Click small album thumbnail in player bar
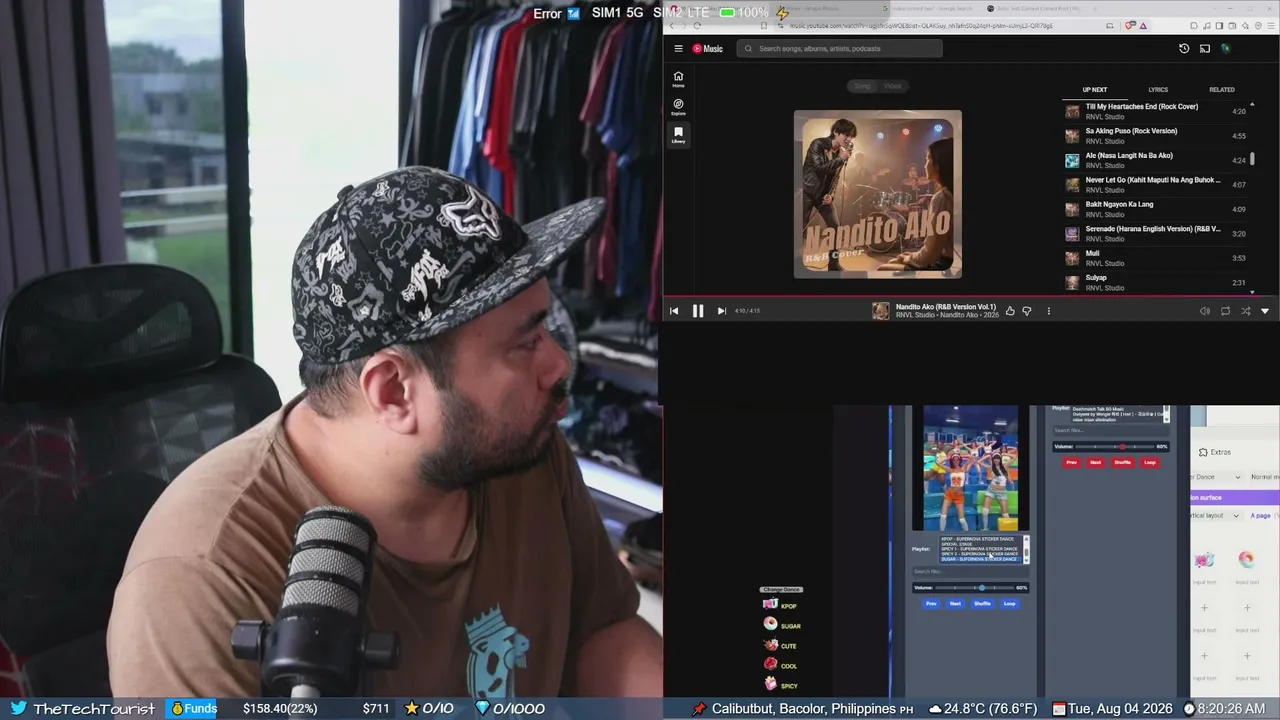This screenshot has height=720, width=1280. coord(880,311)
